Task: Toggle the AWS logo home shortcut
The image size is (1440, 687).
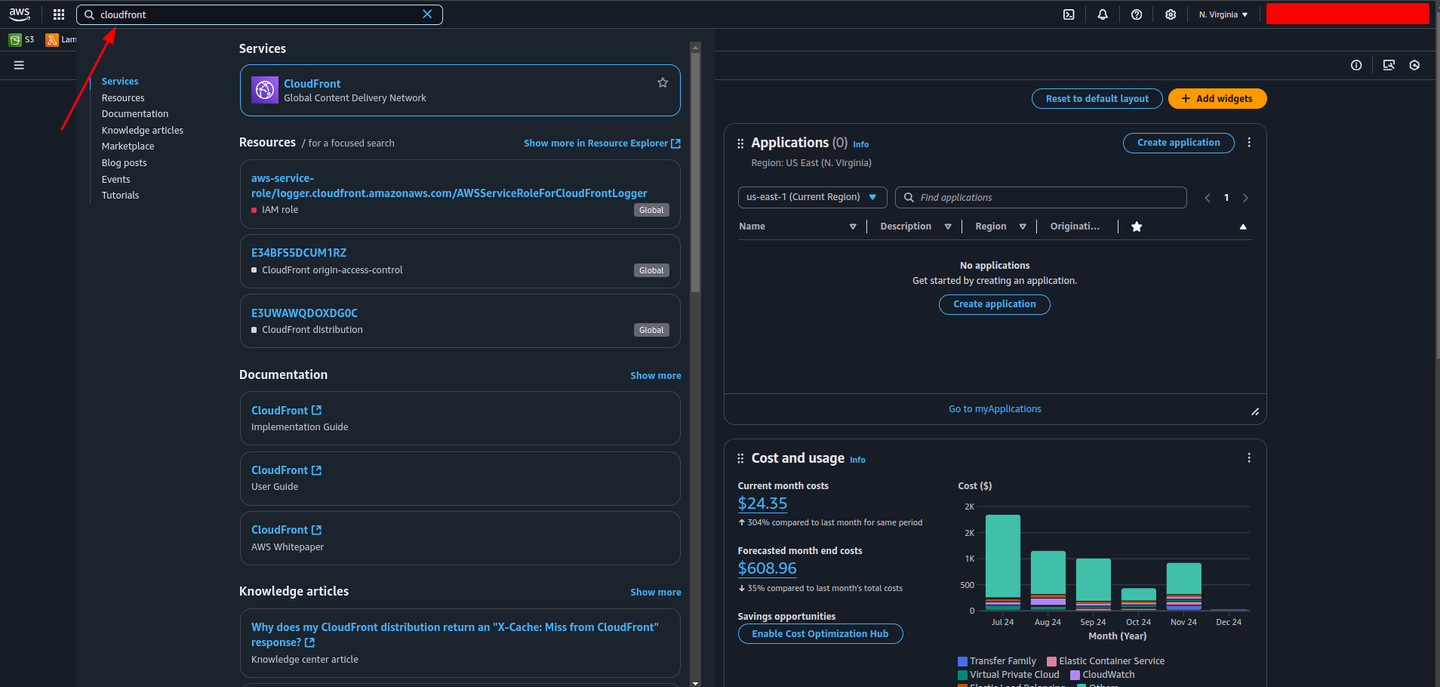Action: click(19, 14)
